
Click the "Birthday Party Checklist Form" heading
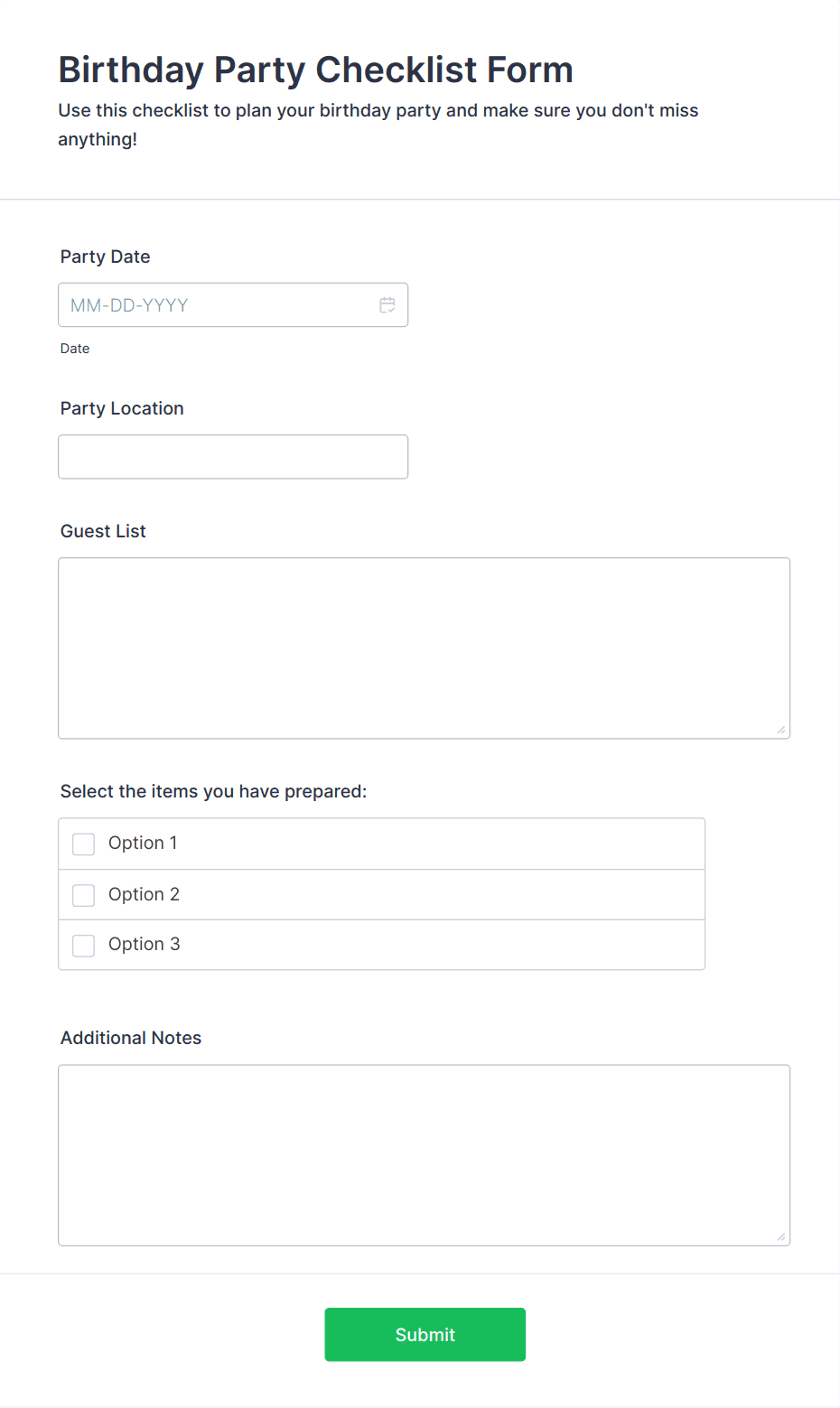point(315,70)
